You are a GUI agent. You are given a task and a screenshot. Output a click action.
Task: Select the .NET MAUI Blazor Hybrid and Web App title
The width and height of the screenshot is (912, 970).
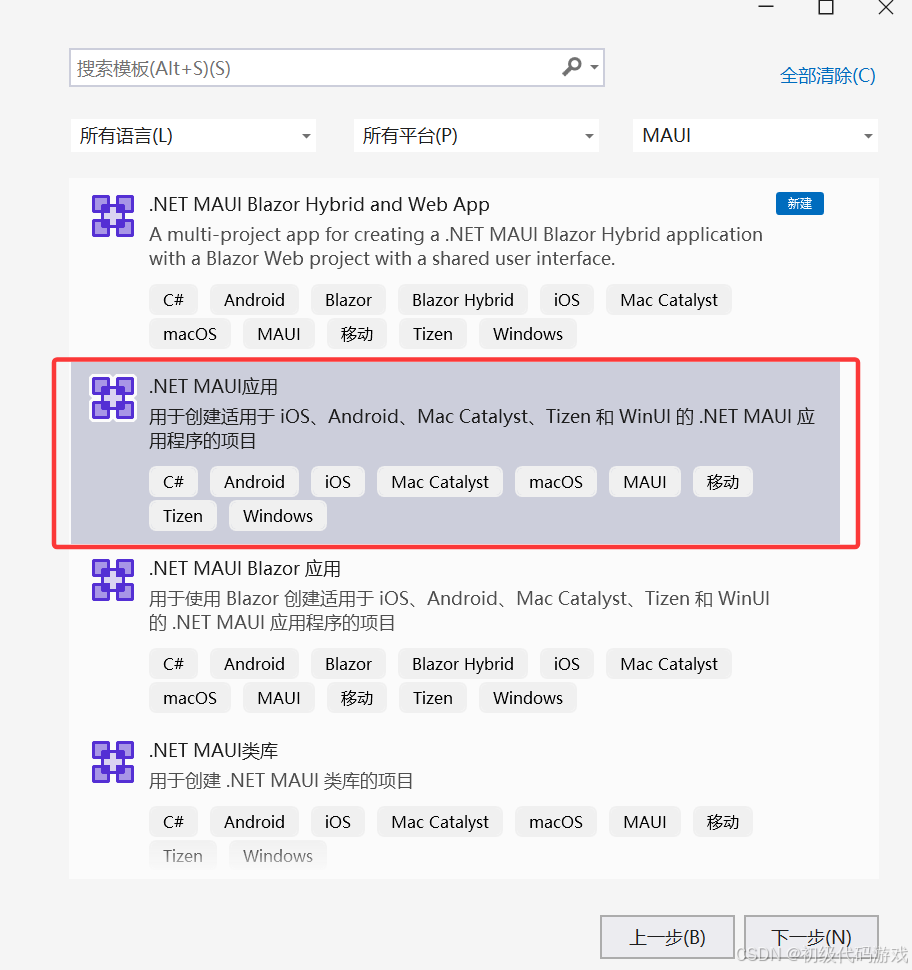(319, 205)
